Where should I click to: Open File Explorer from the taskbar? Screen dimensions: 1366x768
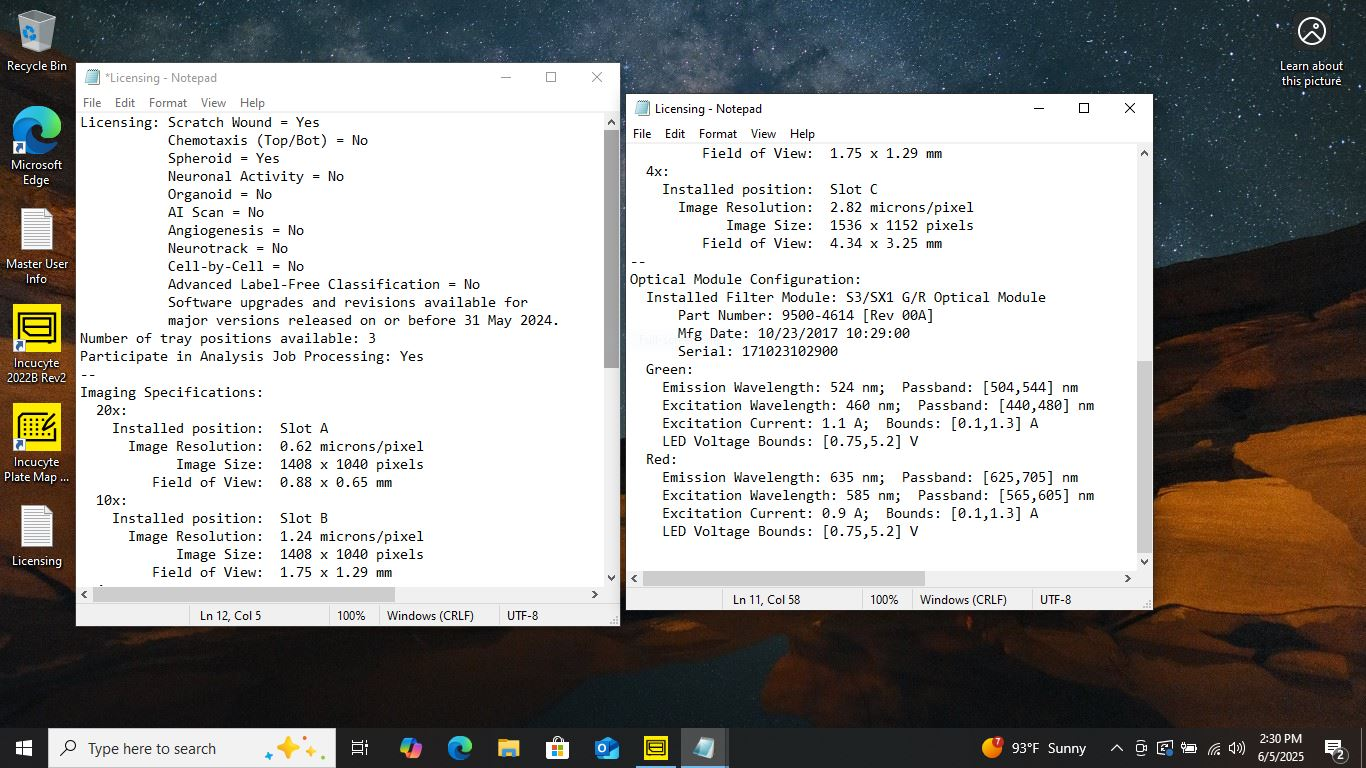508,748
